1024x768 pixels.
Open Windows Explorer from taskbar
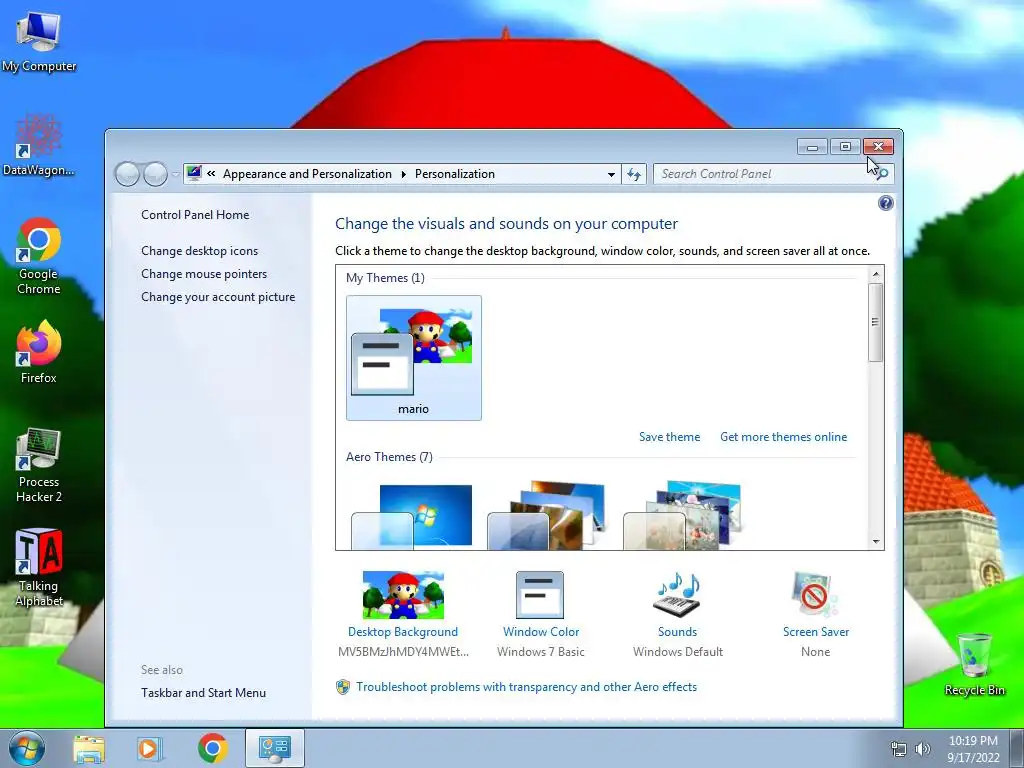point(89,748)
